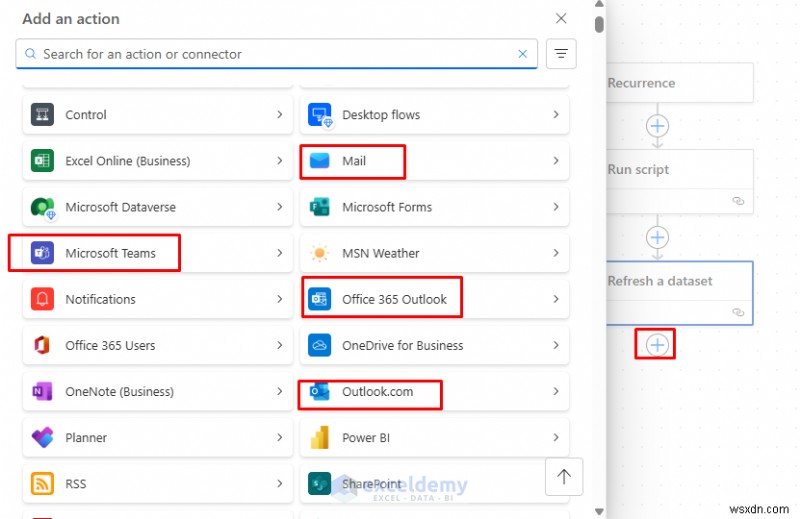Open the filter options icon
Viewport: 800px width, 519px height.
pyautogui.click(x=561, y=54)
